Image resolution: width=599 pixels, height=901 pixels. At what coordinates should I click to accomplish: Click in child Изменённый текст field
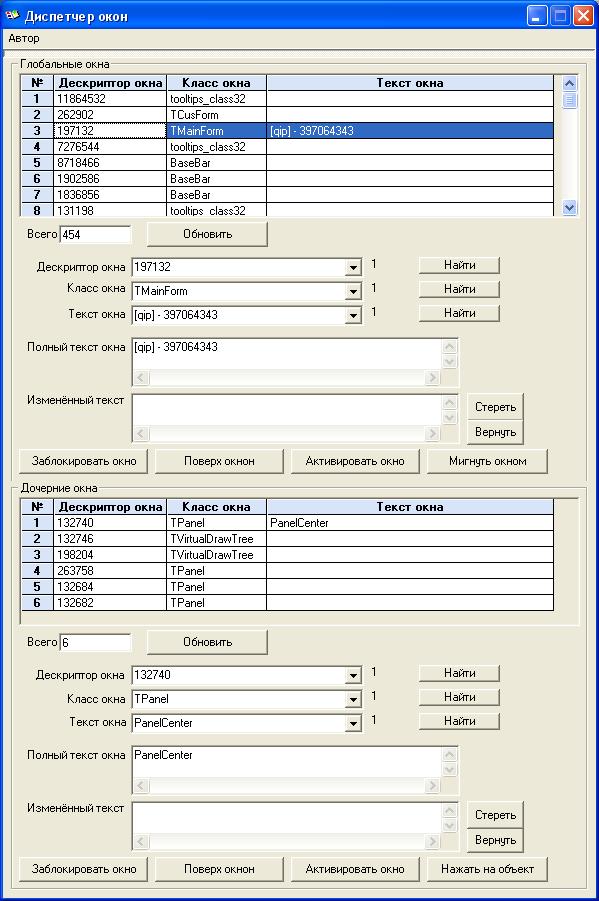[287, 818]
